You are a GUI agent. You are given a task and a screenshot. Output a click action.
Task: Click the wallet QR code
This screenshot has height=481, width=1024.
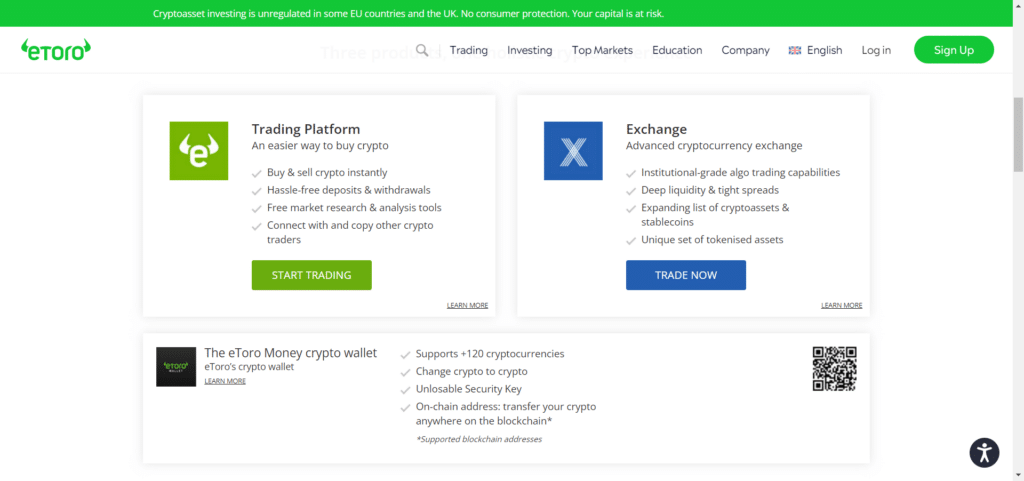(835, 369)
